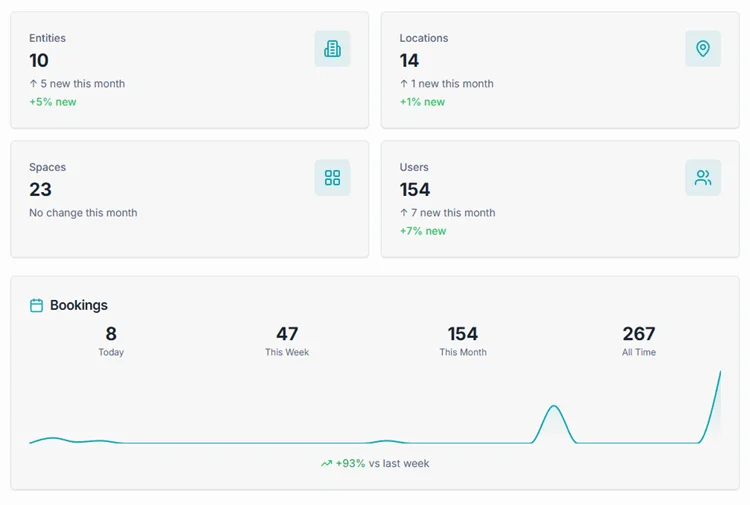Select the This Week bookings count 47
The height and width of the screenshot is (505, 750).
click(x=287, y=334)
